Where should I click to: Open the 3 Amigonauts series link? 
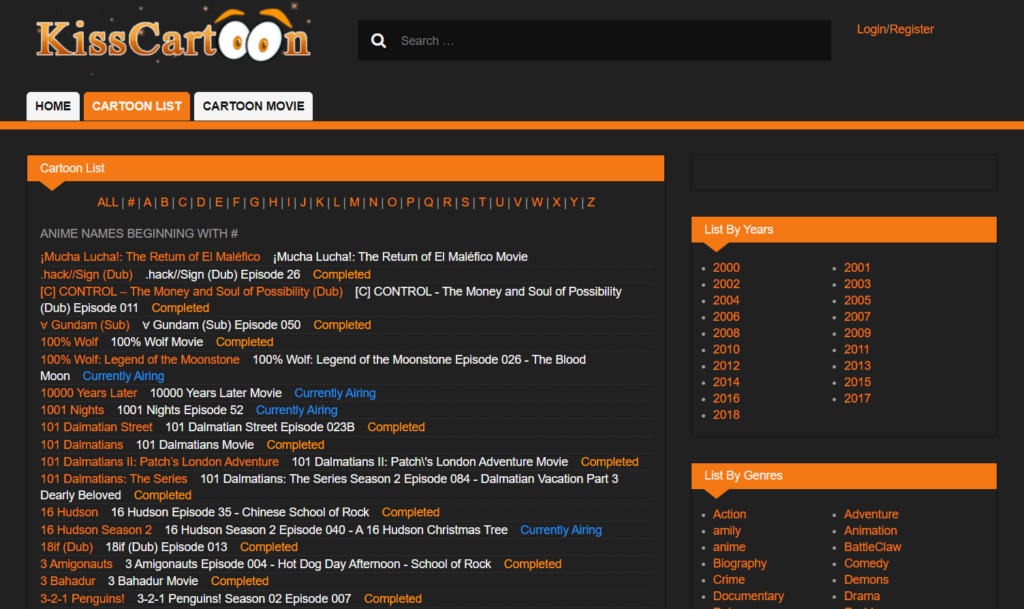[x=76, y=564]
